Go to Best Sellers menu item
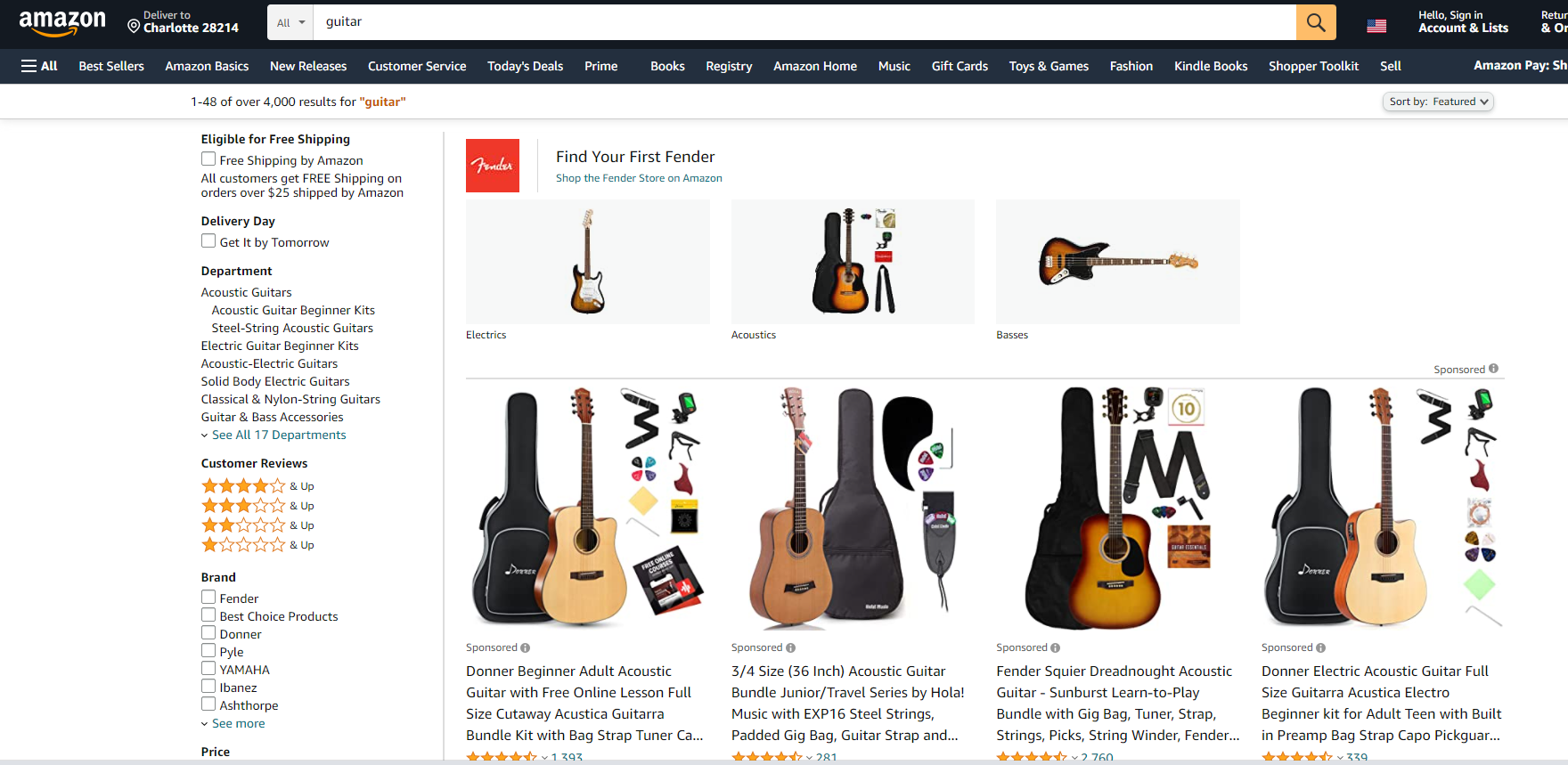The image size is (1568, 765). (x=111, y=66)
